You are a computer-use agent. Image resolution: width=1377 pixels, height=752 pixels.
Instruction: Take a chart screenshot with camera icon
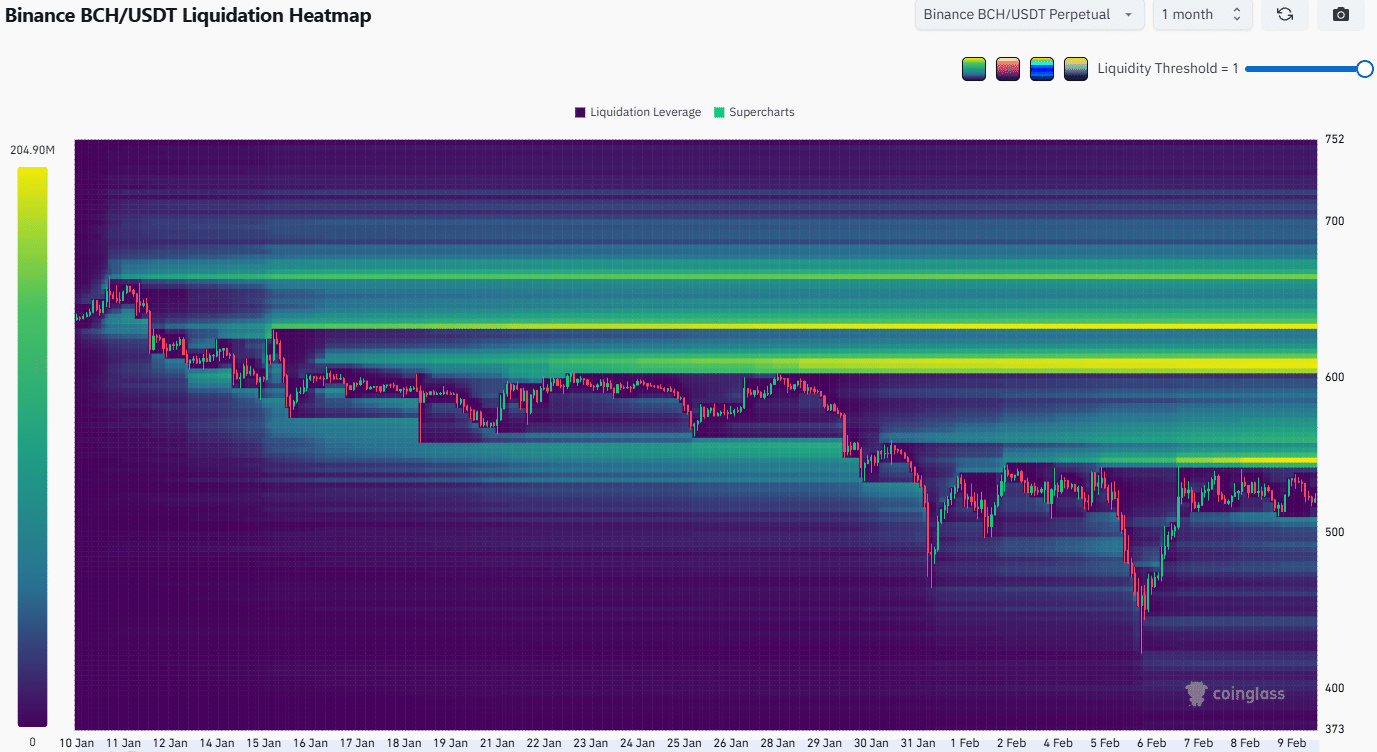pyautogui.click(x=1341, y=15)
